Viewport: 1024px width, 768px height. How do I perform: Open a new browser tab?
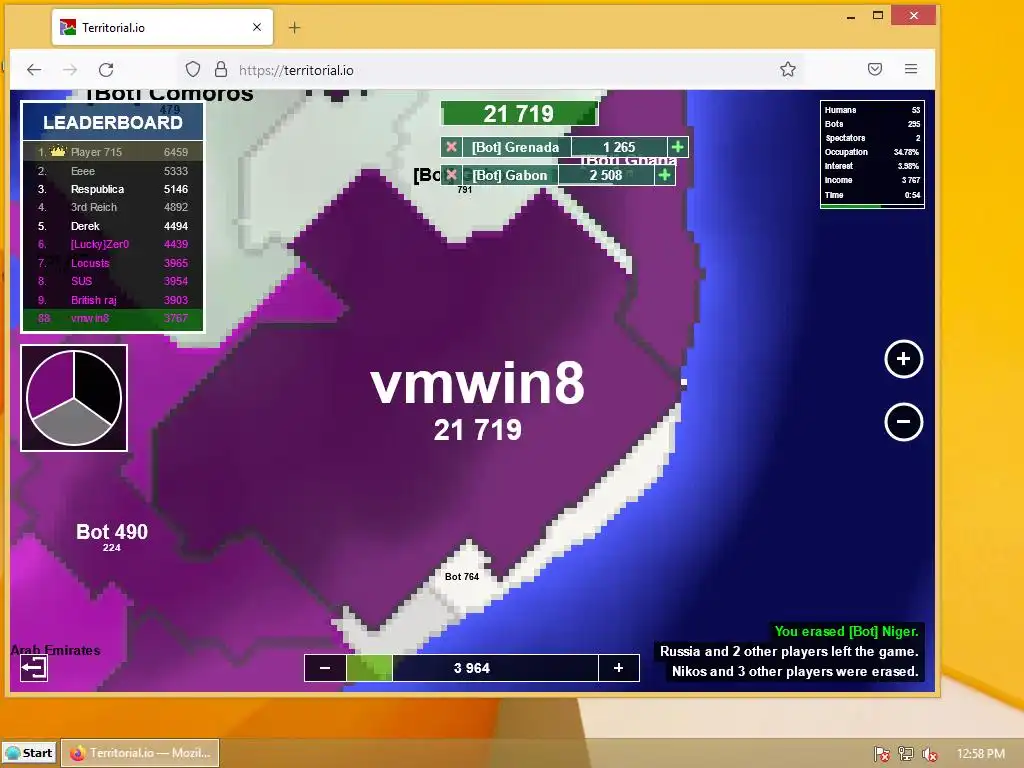pos(295,27)
